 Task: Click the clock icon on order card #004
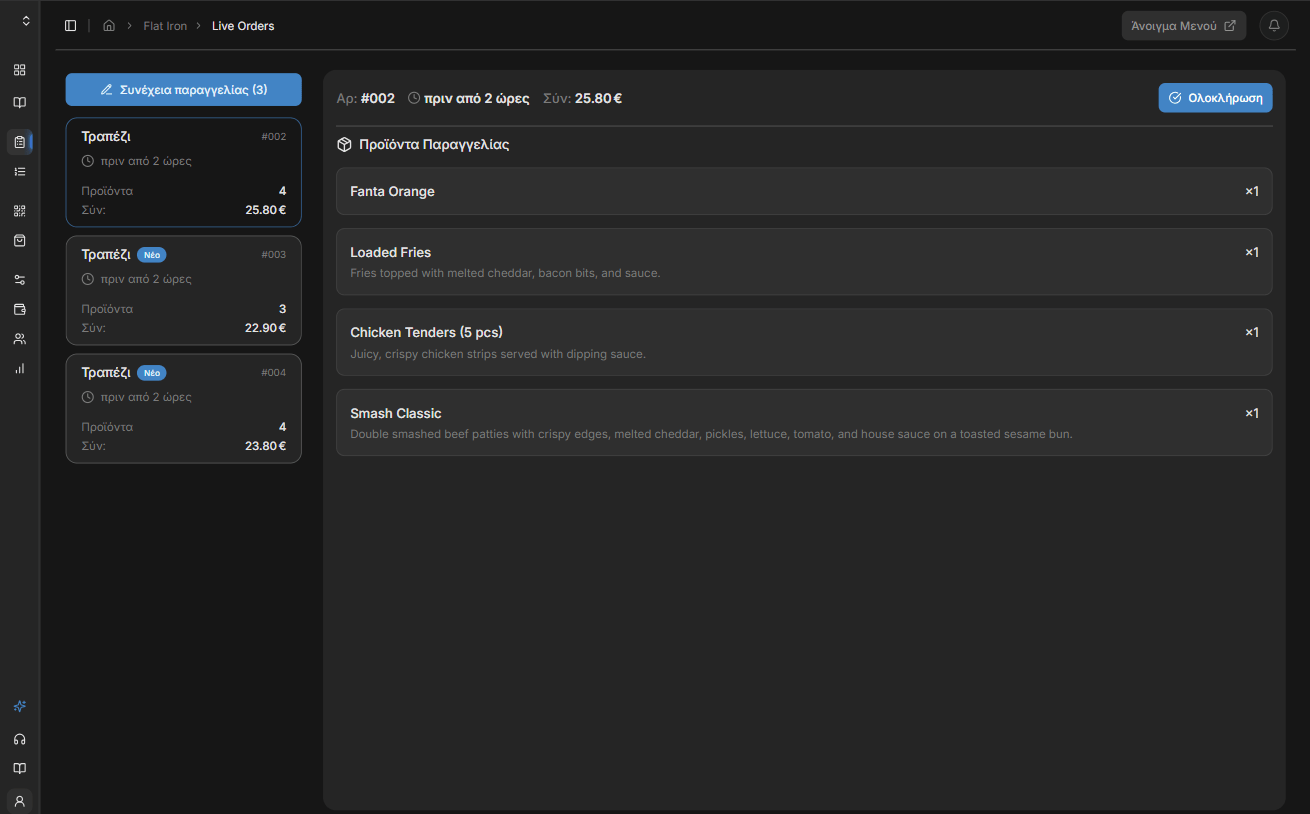(88, 397)
